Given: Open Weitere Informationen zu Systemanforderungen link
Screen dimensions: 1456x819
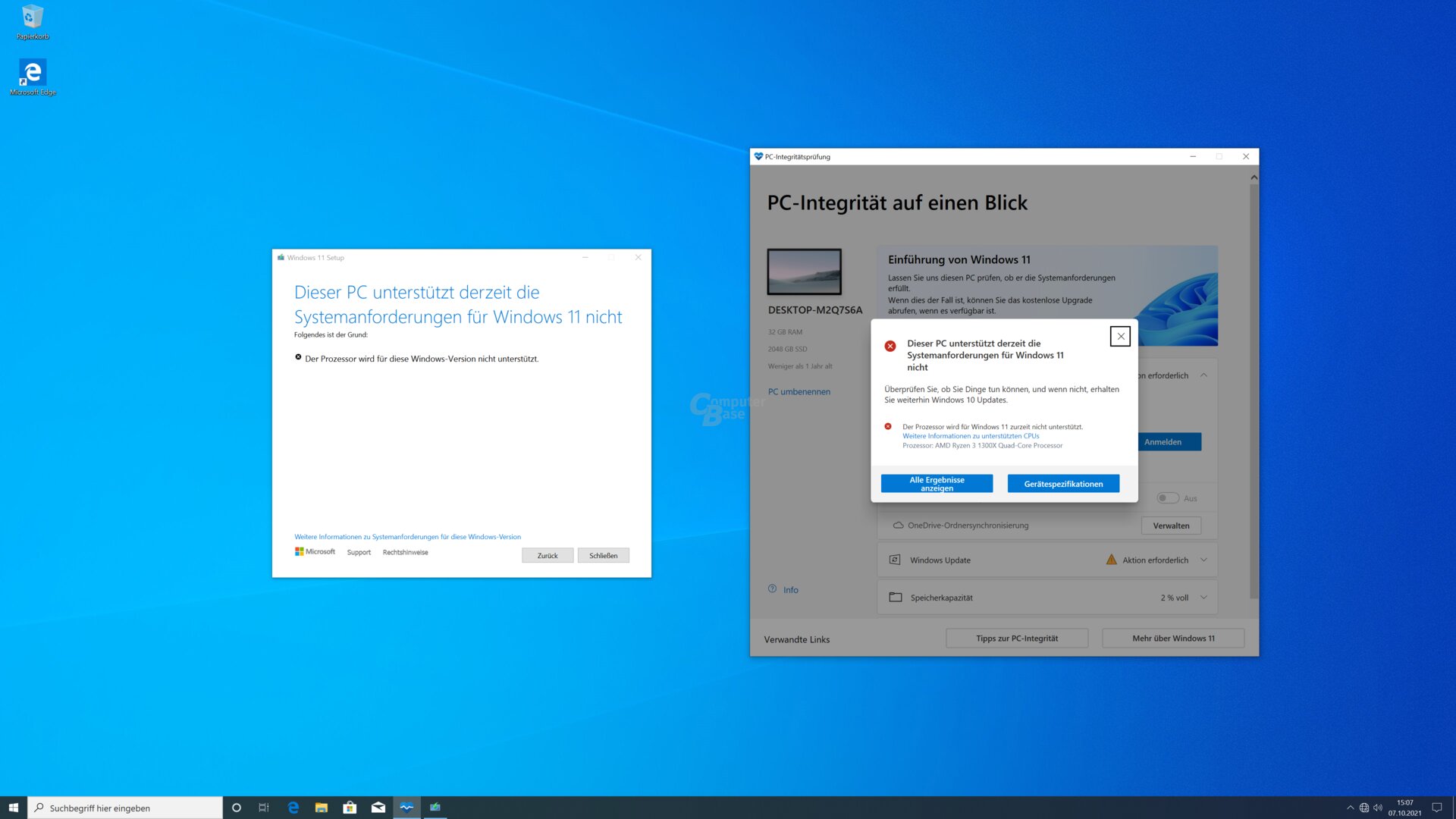Looking at the screenshot, I should [x=407, y=537].
